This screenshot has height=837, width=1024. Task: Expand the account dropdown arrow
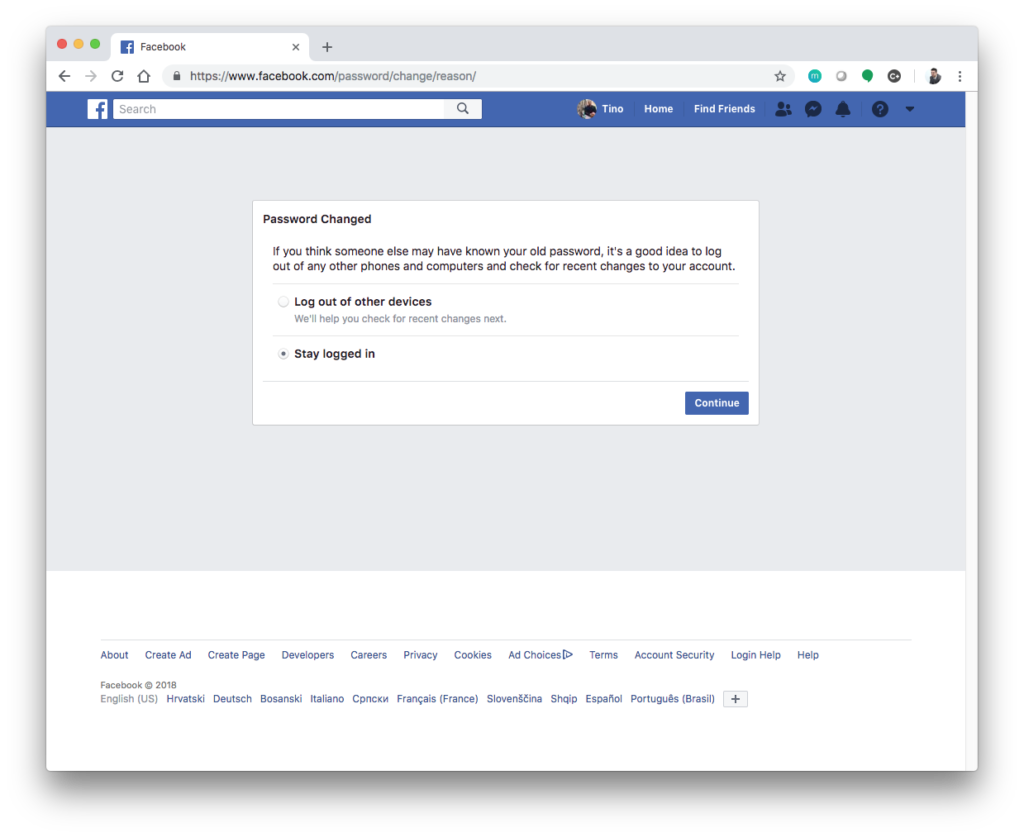(910, 109)
